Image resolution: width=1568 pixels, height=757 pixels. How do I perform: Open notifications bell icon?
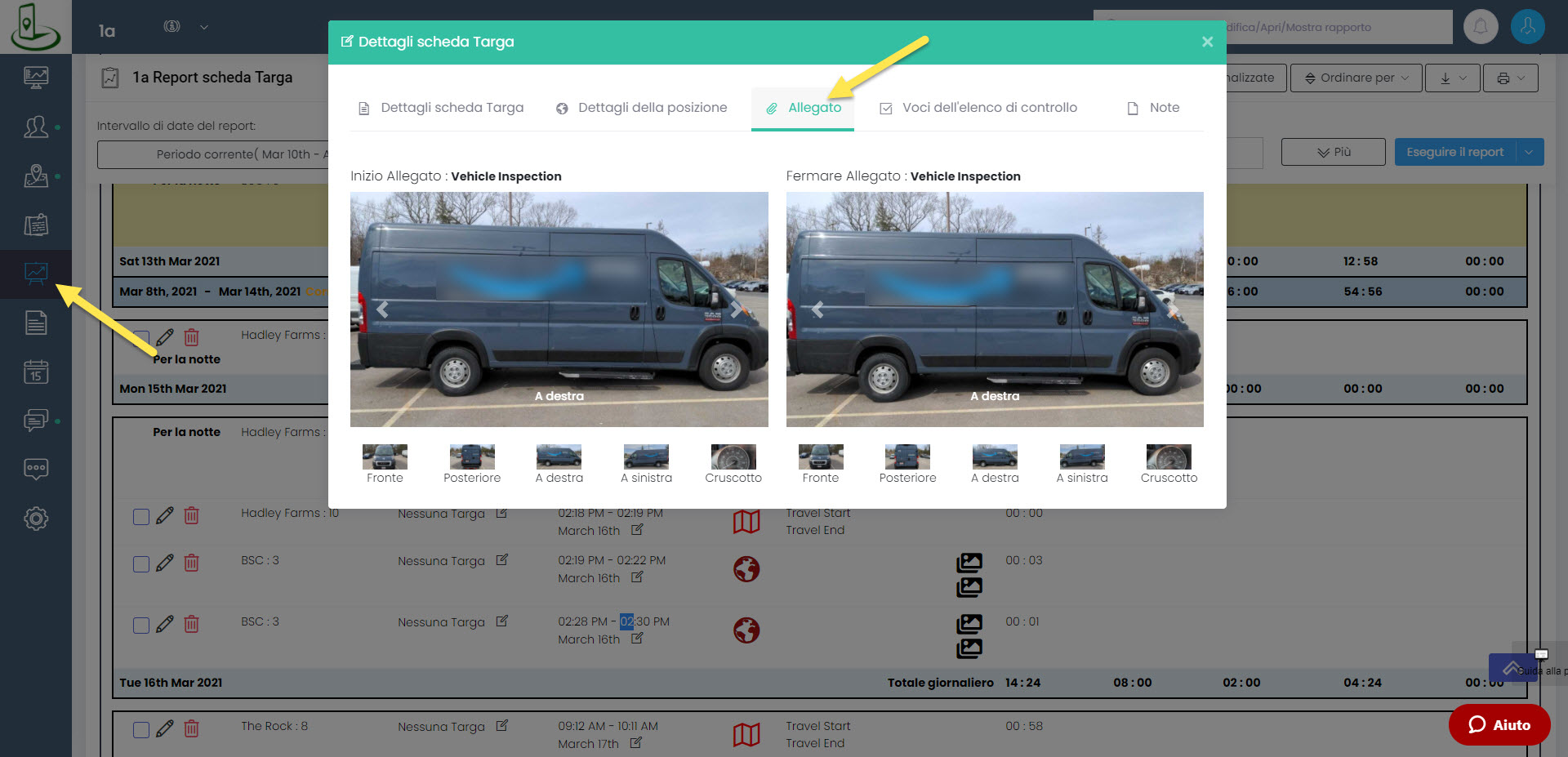1480,27
